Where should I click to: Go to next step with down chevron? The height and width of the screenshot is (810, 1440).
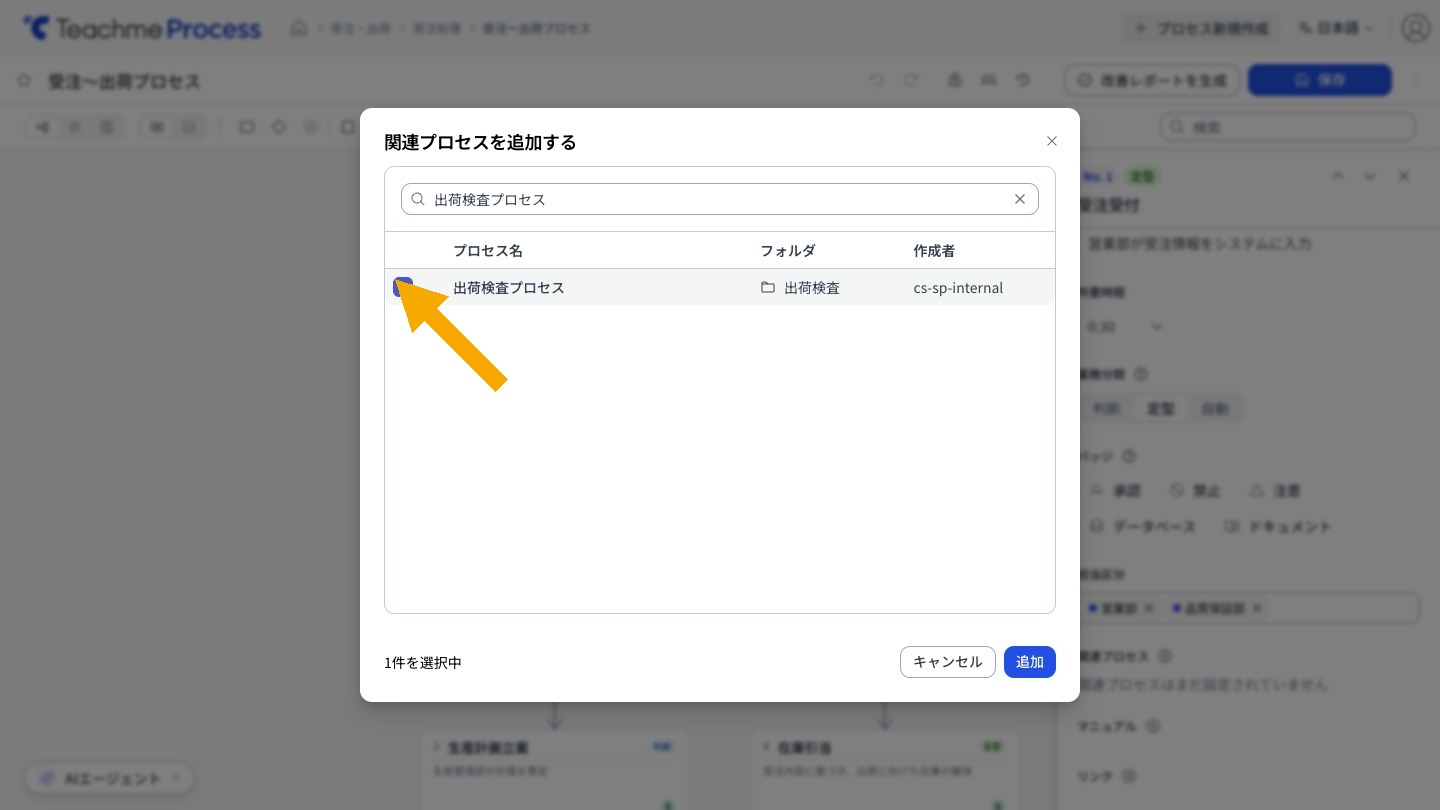(x=1370, y=176)
